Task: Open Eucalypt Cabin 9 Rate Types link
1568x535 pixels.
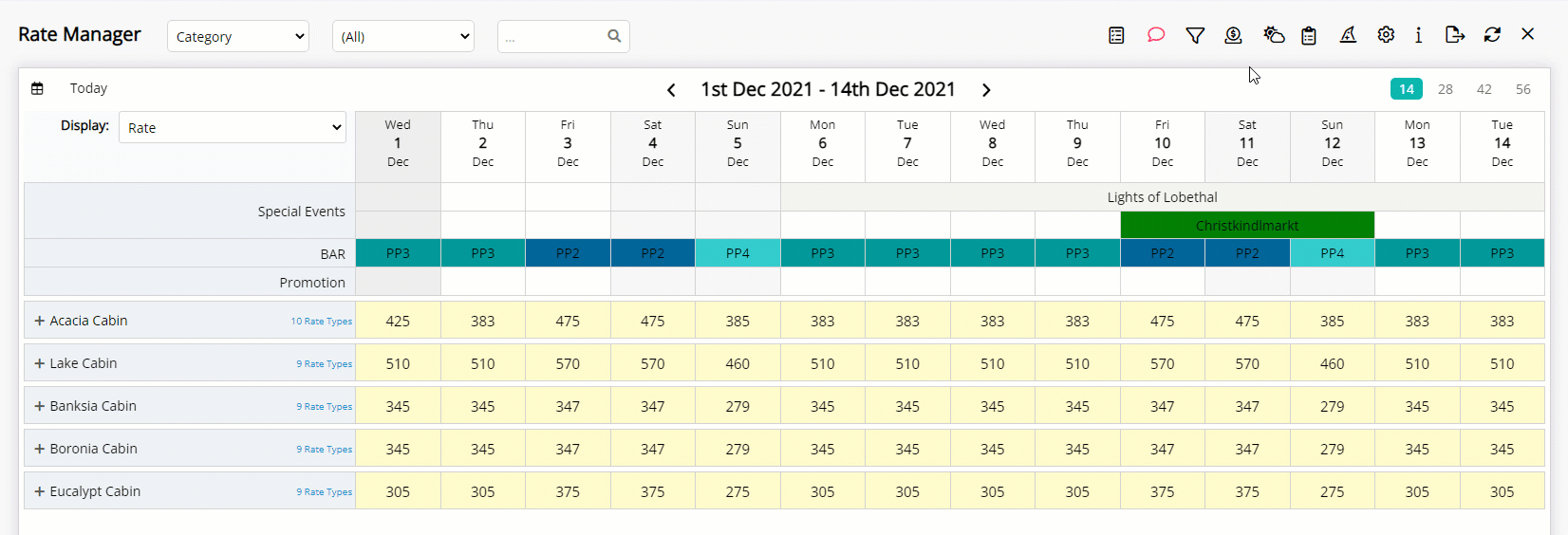Action: click(x=325, y=492)
